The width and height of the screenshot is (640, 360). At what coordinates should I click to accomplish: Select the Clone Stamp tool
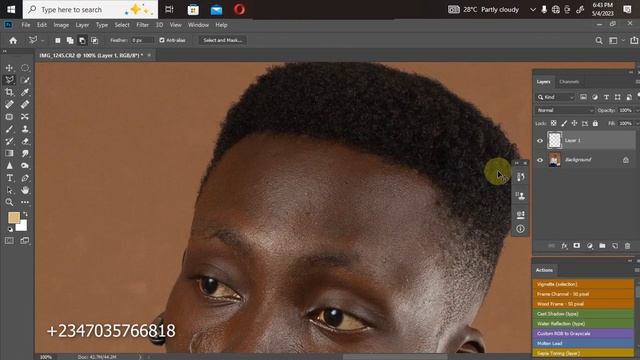click(x=25, y=129)
